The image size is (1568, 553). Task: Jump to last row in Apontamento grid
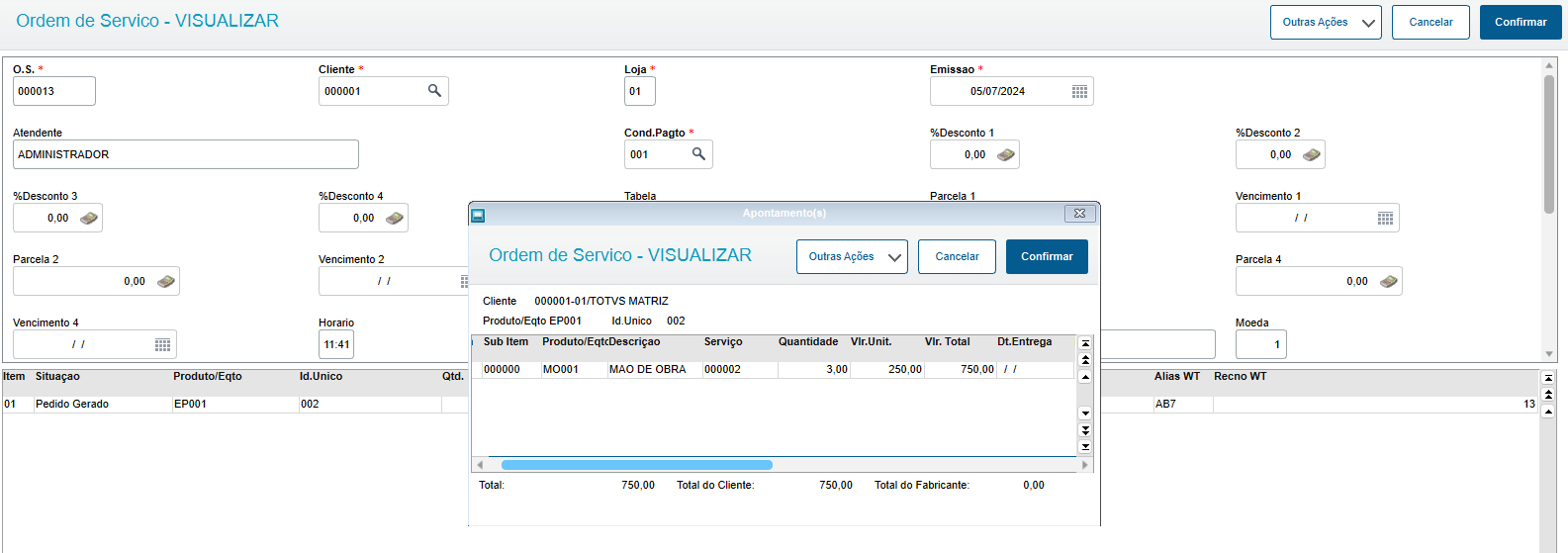[x=1085, y=447]
